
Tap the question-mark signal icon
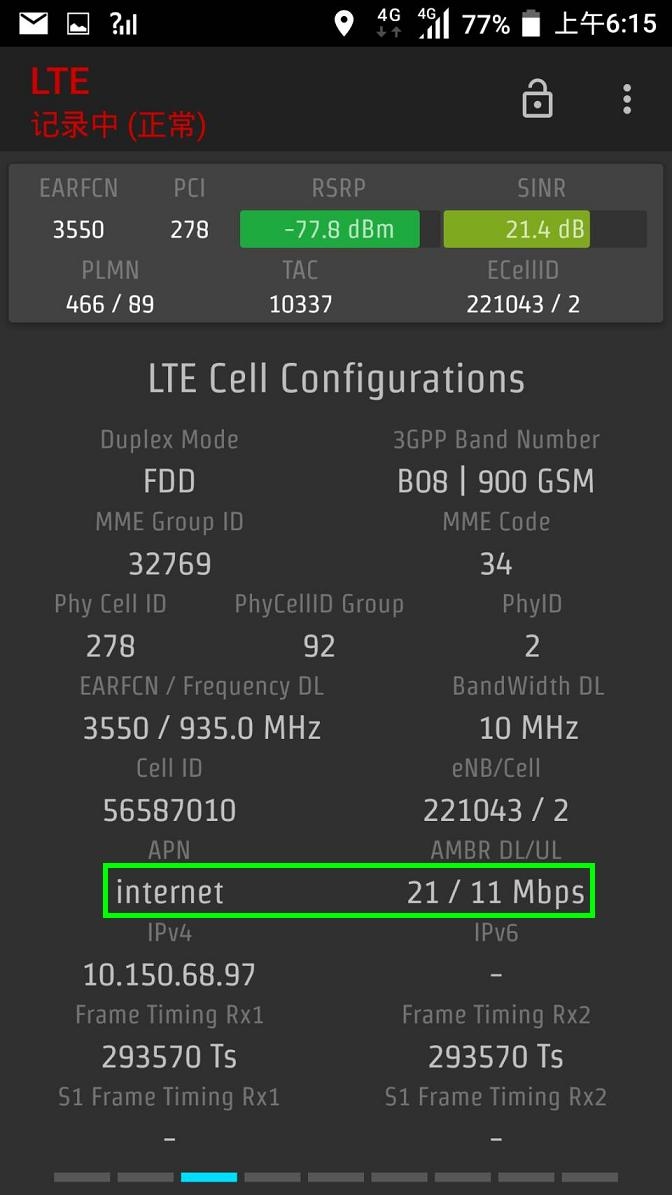coord(124,24)
